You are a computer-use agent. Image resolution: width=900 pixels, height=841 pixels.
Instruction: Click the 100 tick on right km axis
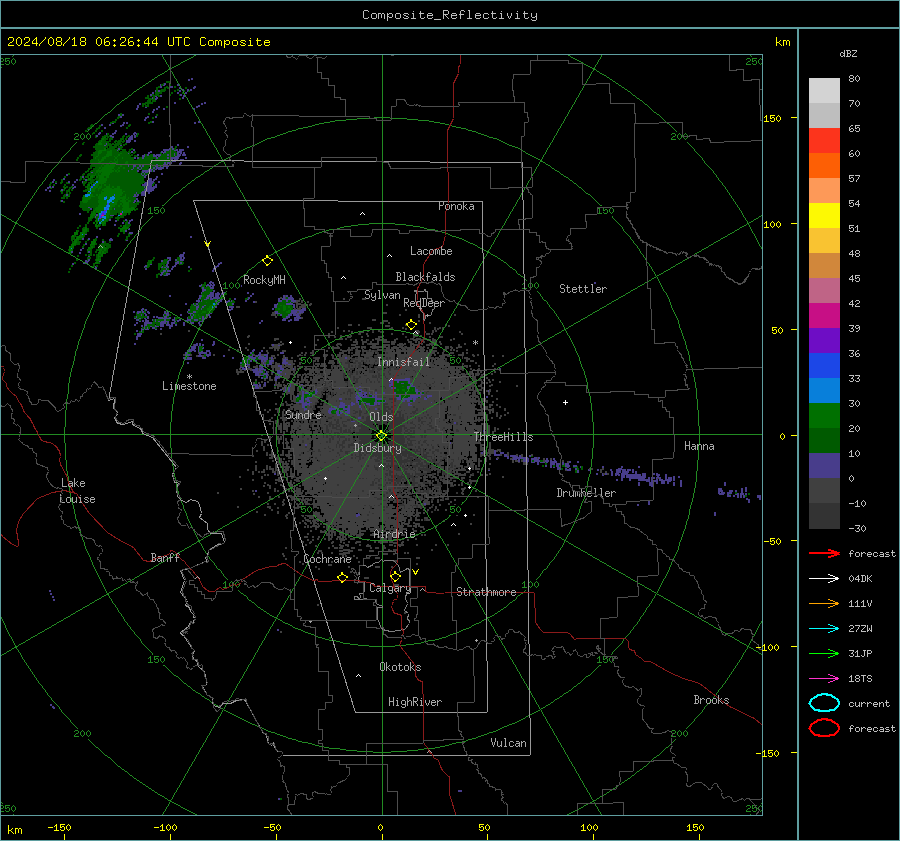click(772, 224)
